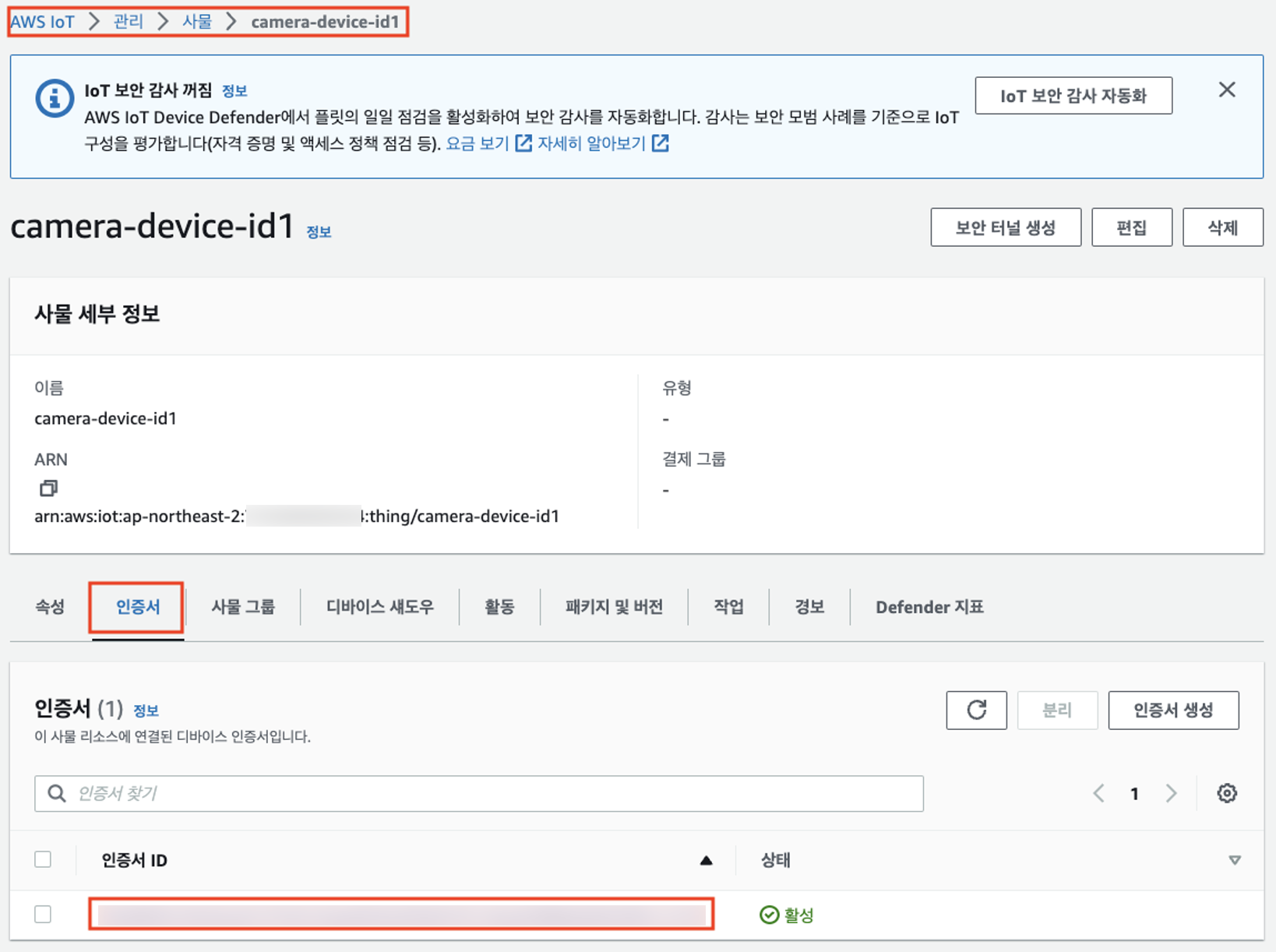The width and height of the screenshot is (1276, 952).
Task: Switch to the 사물 그룹 tab
Action: pyautogui.click(x=243, y=607)
